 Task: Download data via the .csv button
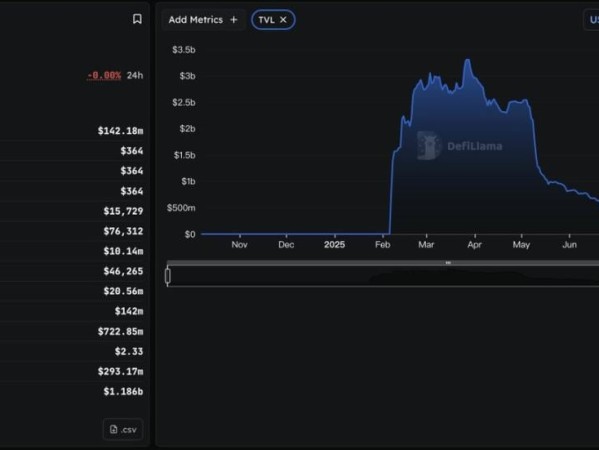[123, 429]
